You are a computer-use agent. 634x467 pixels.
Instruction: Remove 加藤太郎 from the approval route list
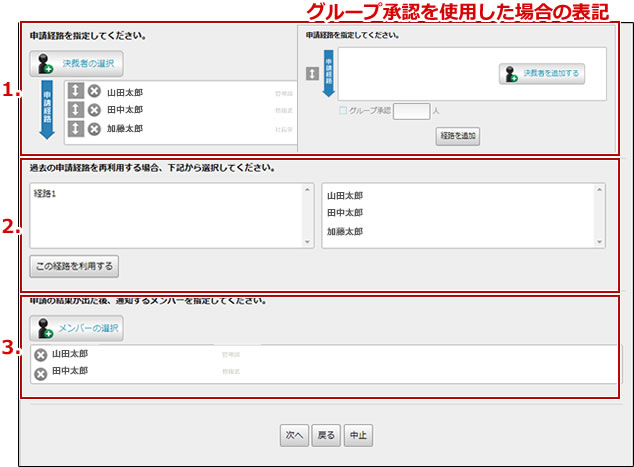point(94,129)
